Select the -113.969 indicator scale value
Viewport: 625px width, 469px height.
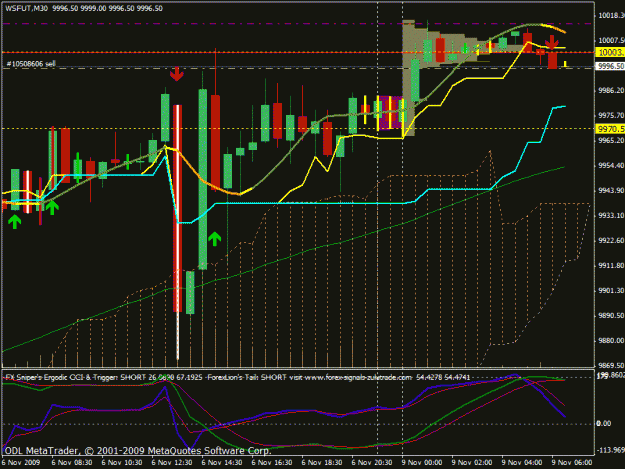[x=610, y=450]
